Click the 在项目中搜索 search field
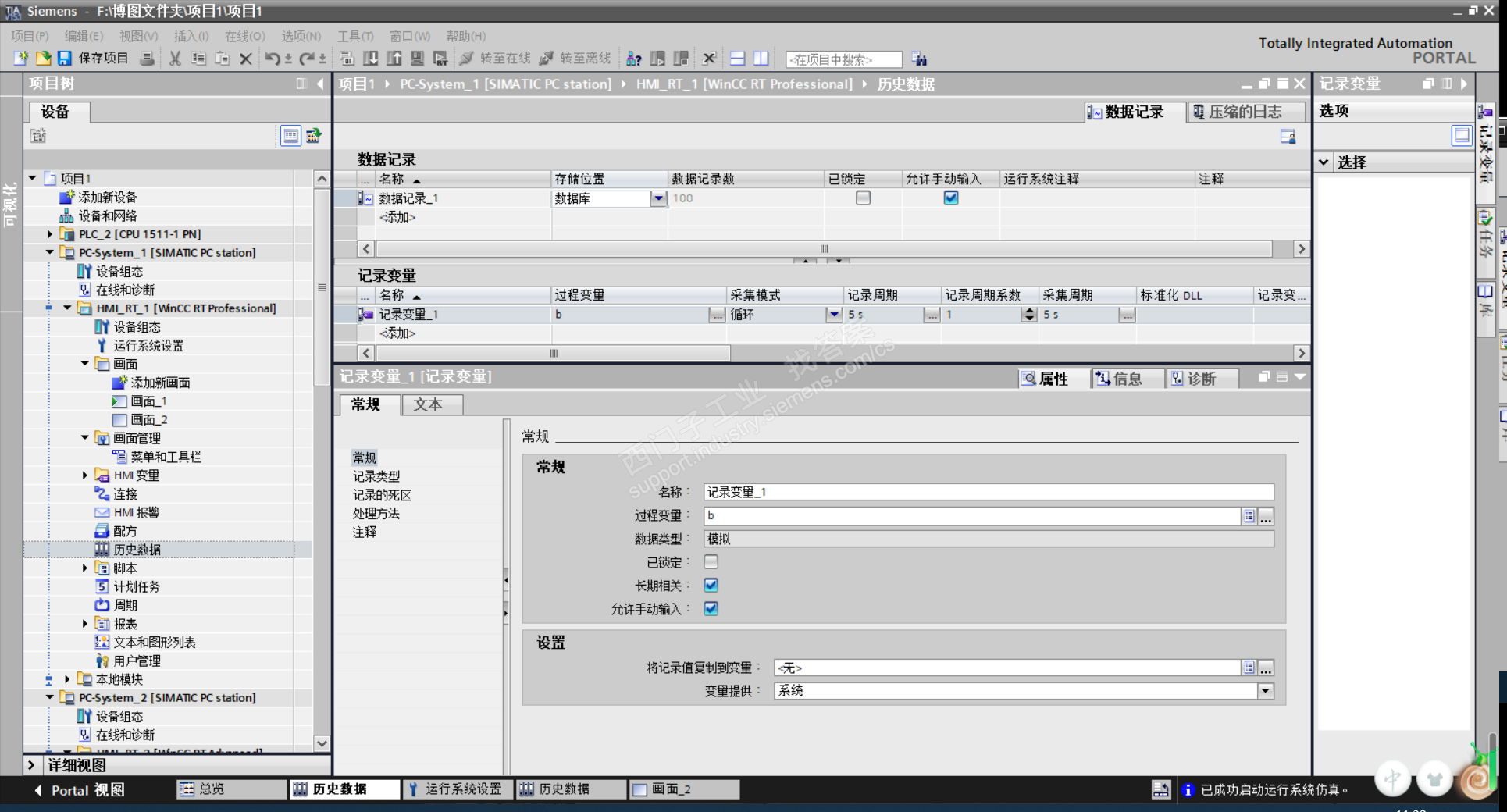This screenshot has height=812, width=1507. pos(843,59)
